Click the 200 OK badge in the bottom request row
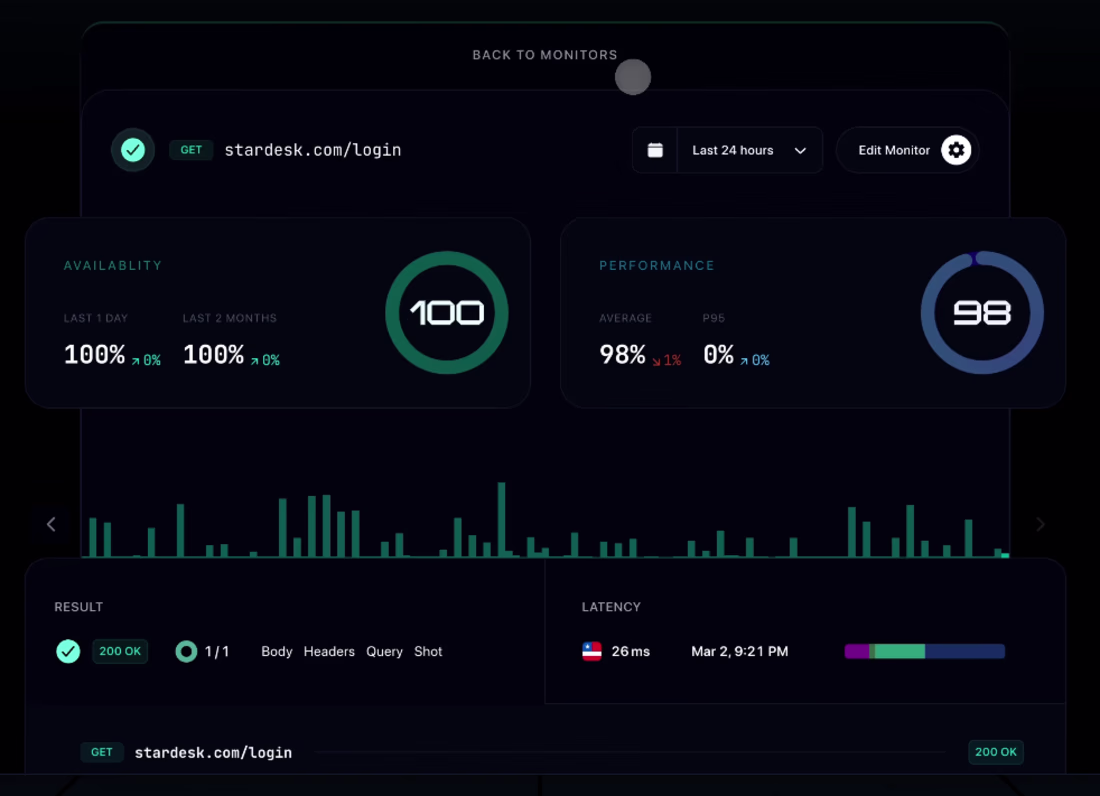The image size is (1100, 796). click(x=995, y=752)
